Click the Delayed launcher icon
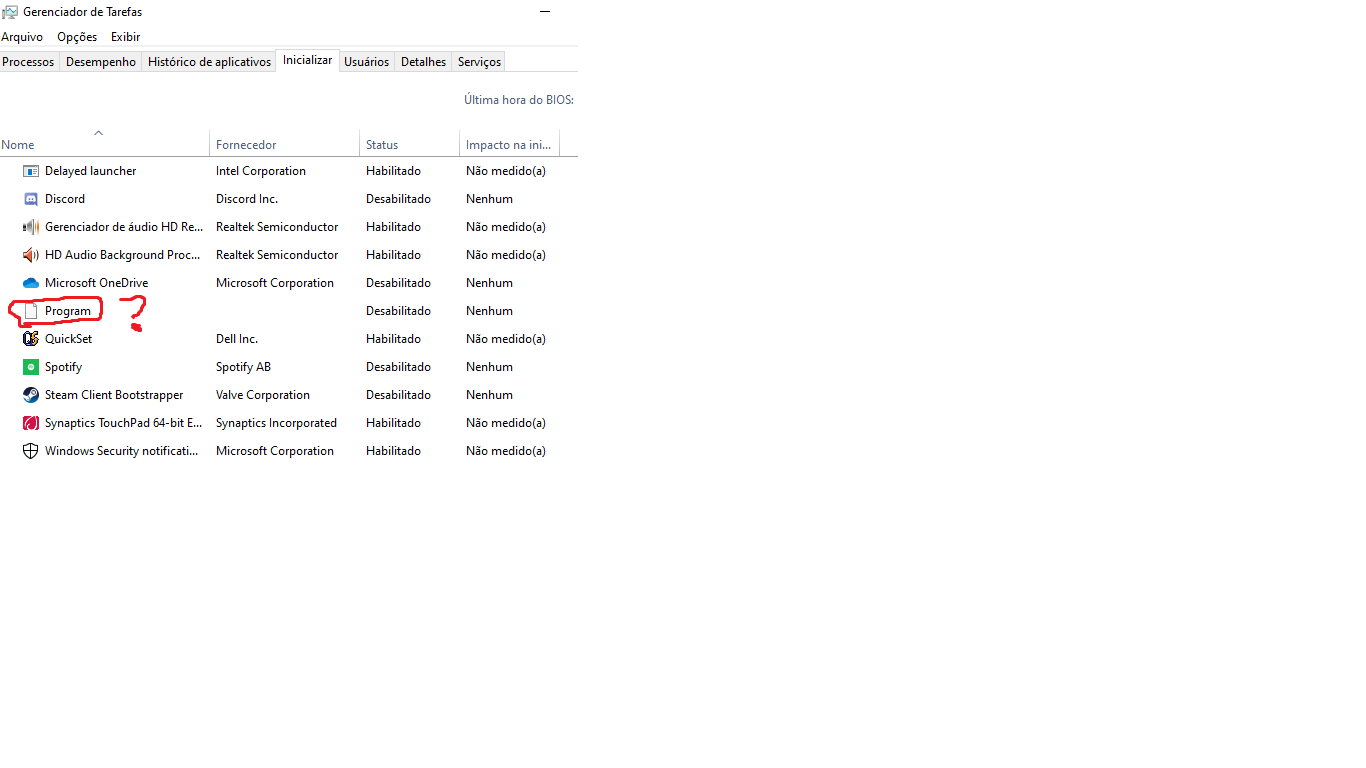Image resolution: width=1366 pixels, height=768 pixels. point(30,171)
